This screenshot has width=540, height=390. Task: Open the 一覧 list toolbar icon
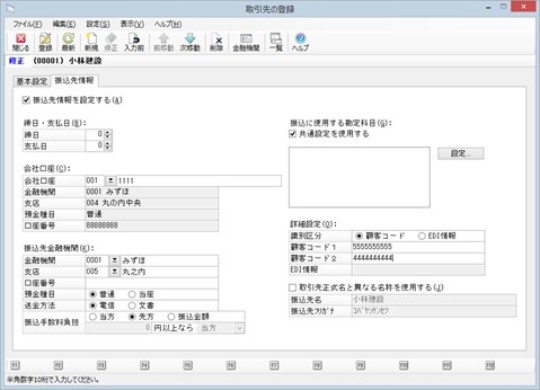tap(276, 42)
